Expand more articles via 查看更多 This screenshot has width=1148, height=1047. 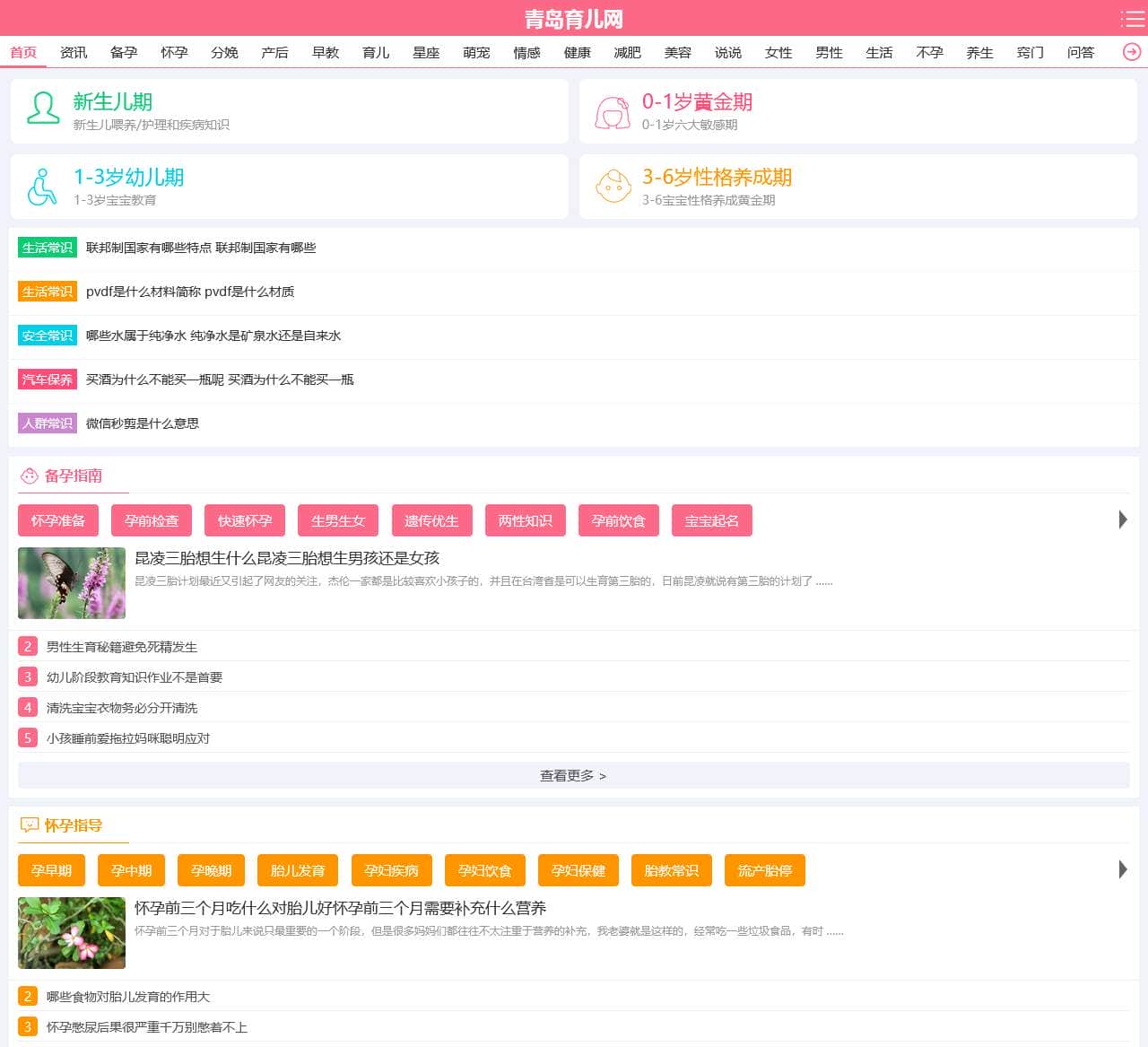pos(573,775)
